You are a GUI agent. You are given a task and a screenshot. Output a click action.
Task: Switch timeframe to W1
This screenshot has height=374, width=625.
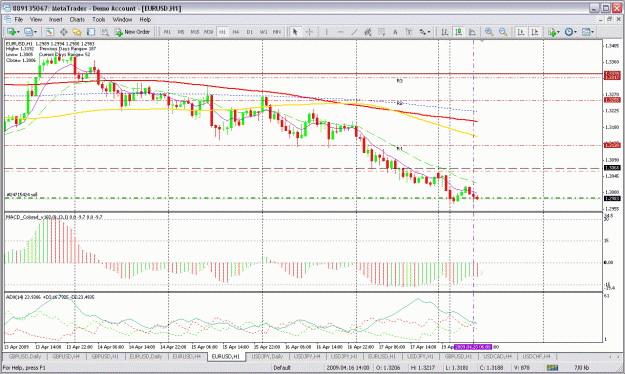263,32
